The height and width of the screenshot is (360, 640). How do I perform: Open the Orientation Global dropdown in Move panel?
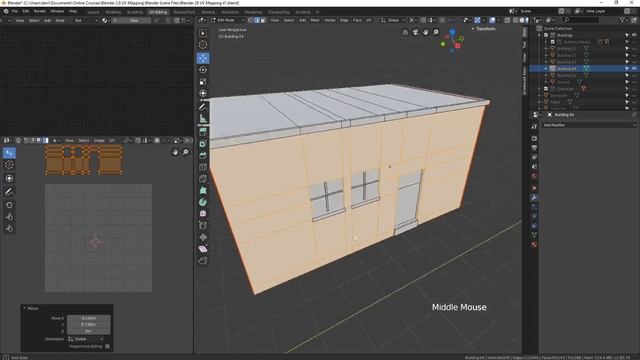click(x=86, y=339)
